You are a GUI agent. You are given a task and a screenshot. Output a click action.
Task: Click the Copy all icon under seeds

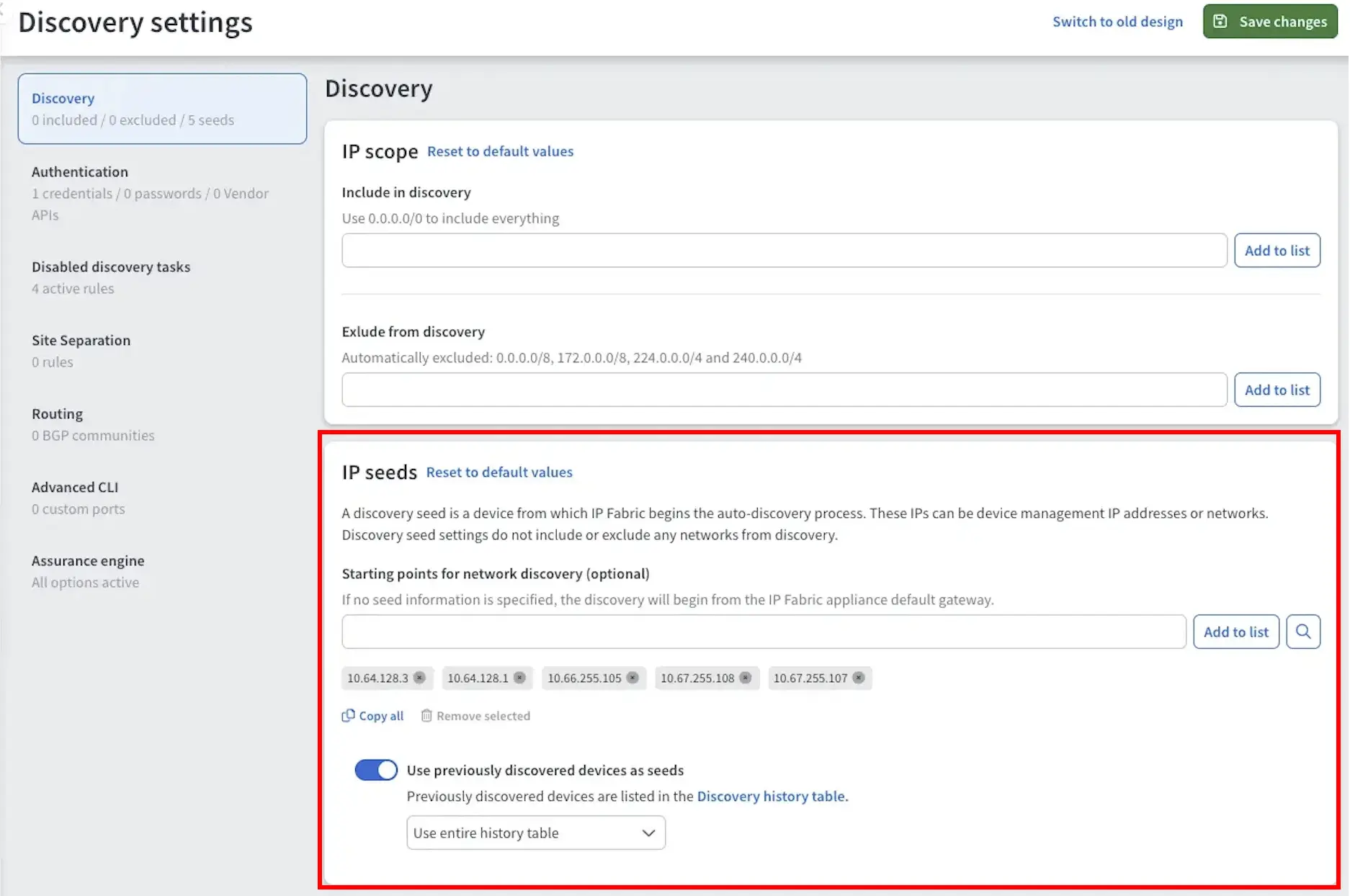click(349, 715)
